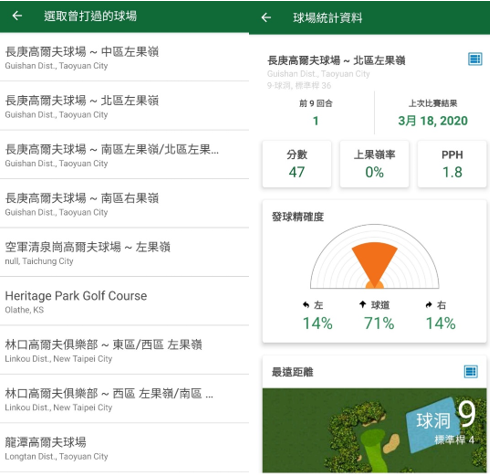Go back from the course selection screen
The height and width of the screenshot is (475, 490).
17,16
